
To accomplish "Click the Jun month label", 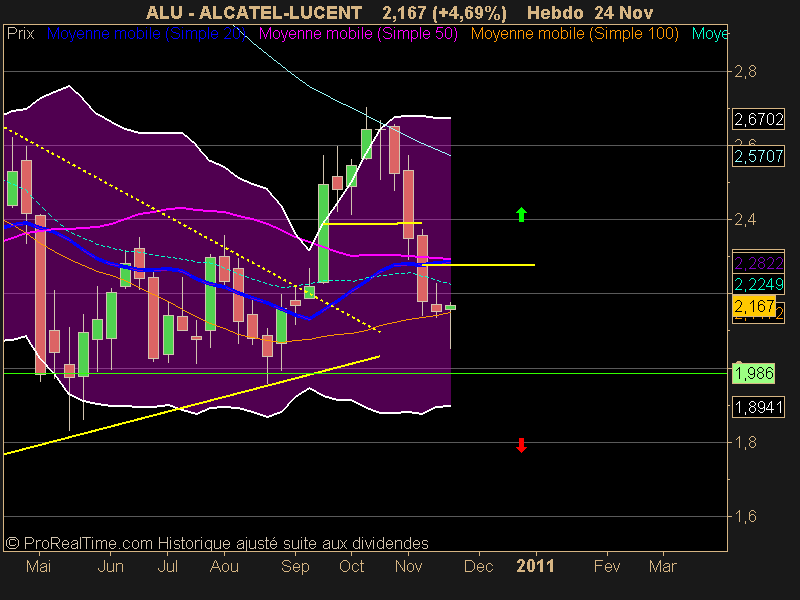I will [x=110, y=566].
